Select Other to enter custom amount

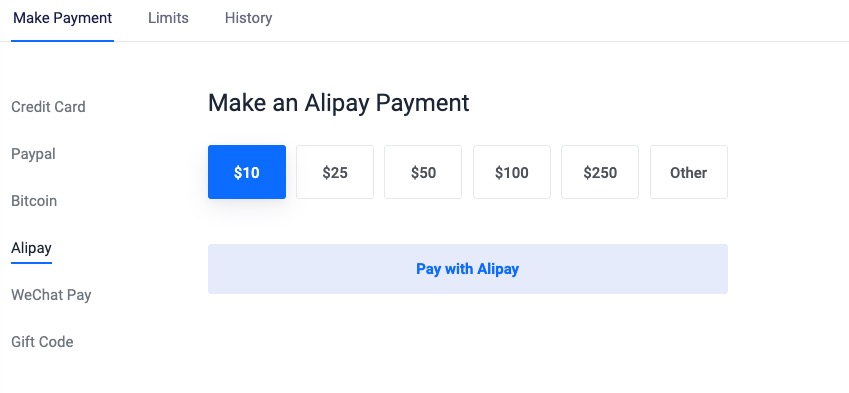click(x=689, y=172)
